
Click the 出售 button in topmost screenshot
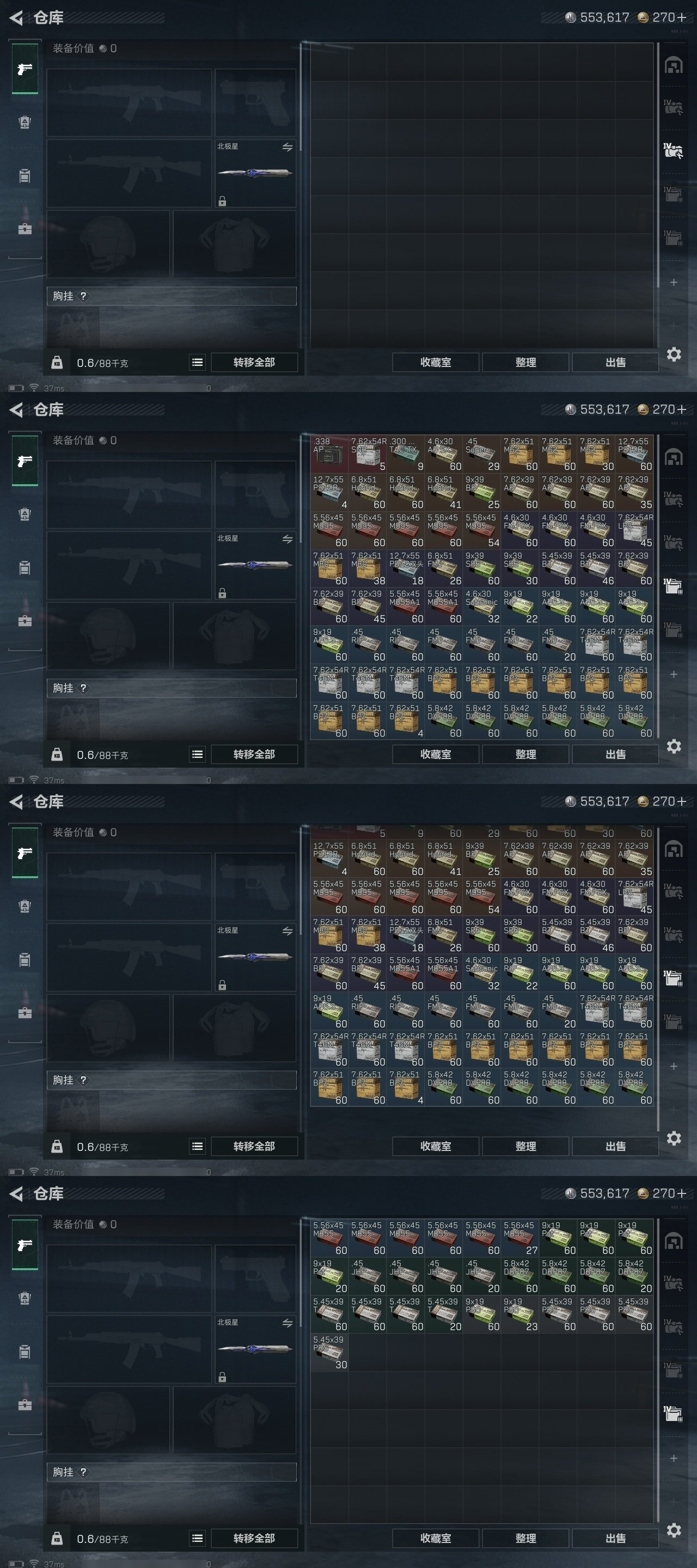coord(615,362)
